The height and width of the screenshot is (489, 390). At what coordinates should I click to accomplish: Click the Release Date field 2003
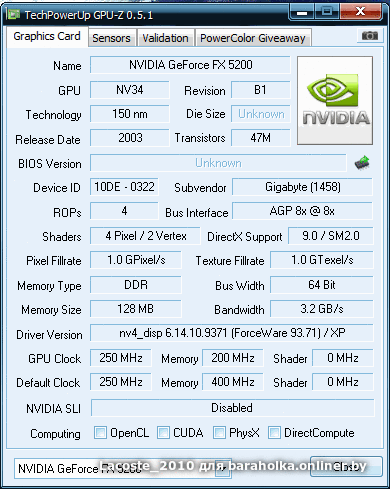[x=130, y=138]
